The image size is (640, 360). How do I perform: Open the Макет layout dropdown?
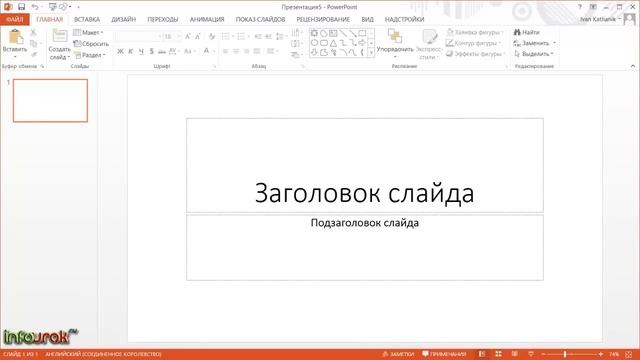tap(88, 32)
